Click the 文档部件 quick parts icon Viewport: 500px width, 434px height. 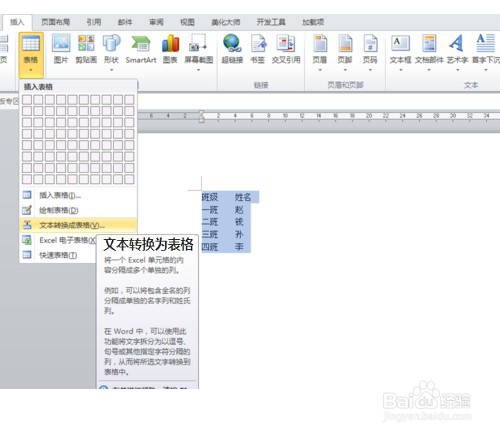pyautogui.click(x=429, y=43)
